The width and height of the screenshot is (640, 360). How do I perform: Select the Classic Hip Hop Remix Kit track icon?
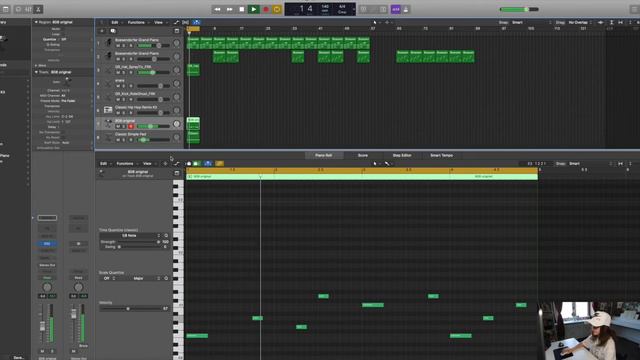108,110
